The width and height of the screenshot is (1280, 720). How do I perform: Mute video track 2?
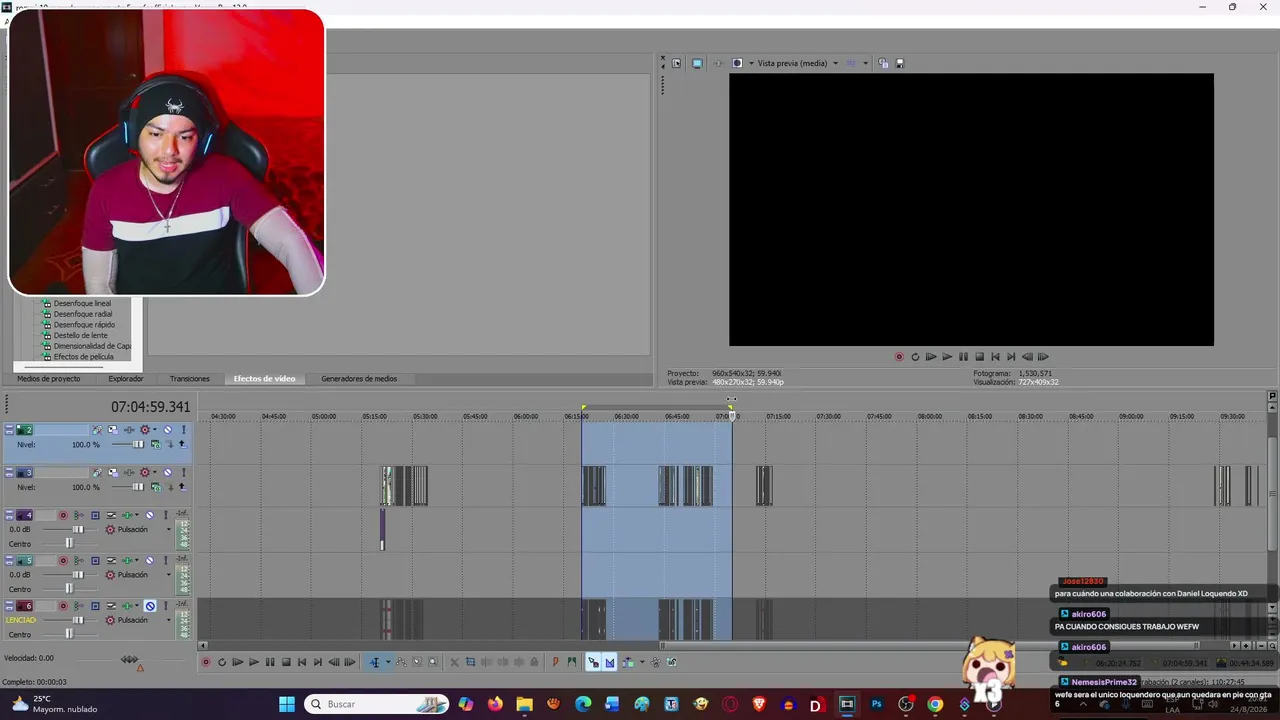(167, 430)
